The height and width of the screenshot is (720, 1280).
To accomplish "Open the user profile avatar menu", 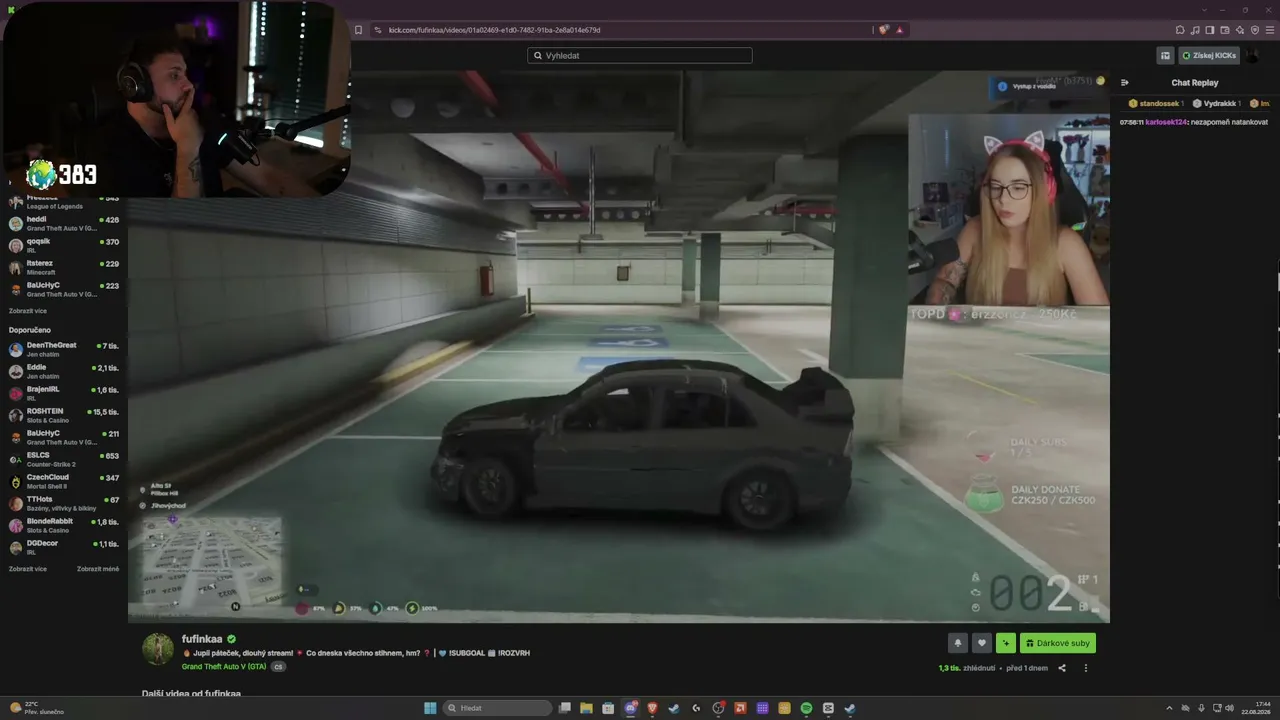I will tap(1252, 55).
